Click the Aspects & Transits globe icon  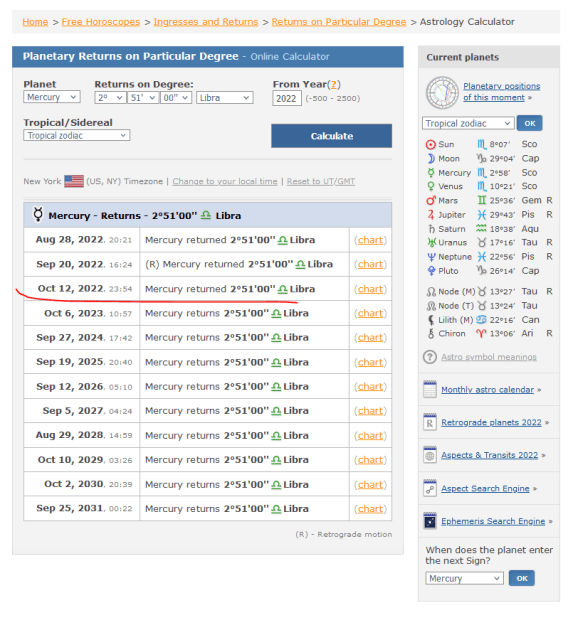(x=430, y=455)
